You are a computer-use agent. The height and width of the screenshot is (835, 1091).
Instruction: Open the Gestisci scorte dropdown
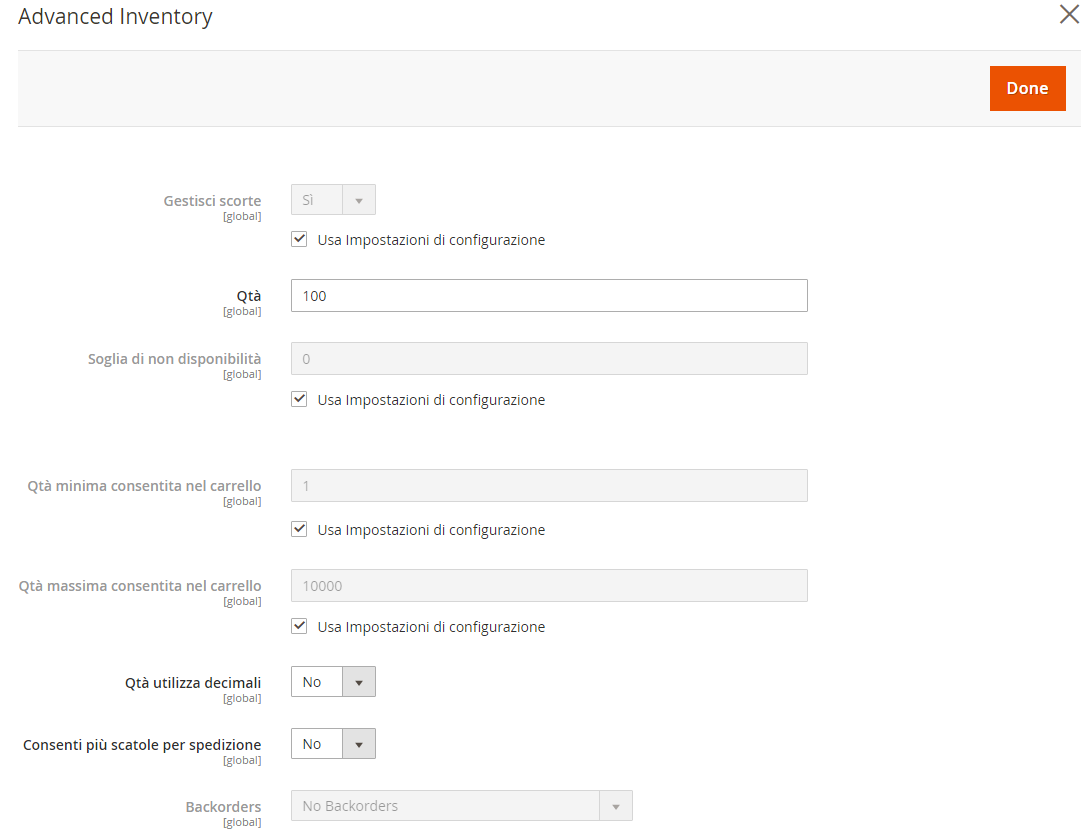[x=333, y=199]
